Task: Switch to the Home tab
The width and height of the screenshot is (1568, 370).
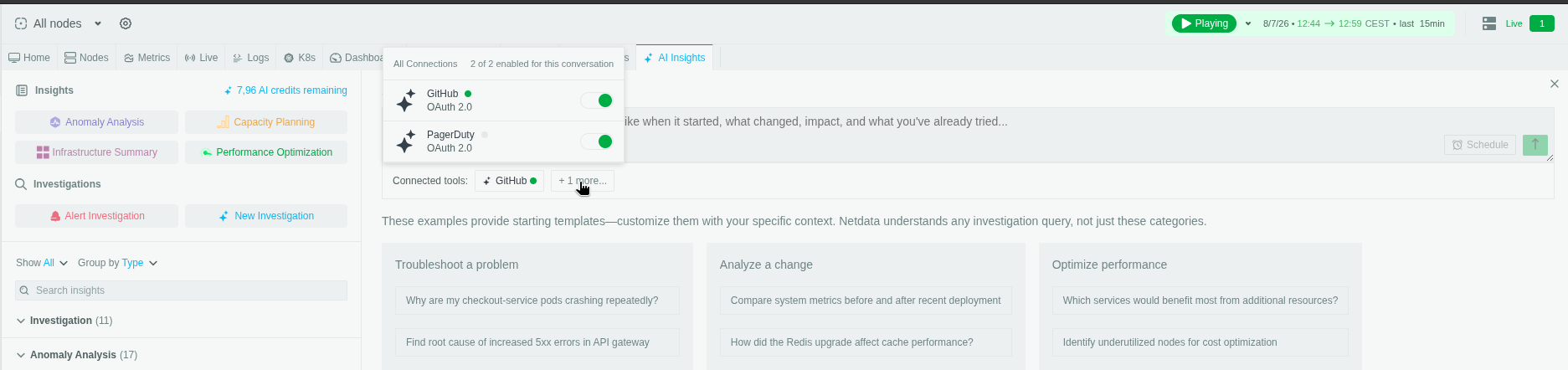Action: pos(29,58)
